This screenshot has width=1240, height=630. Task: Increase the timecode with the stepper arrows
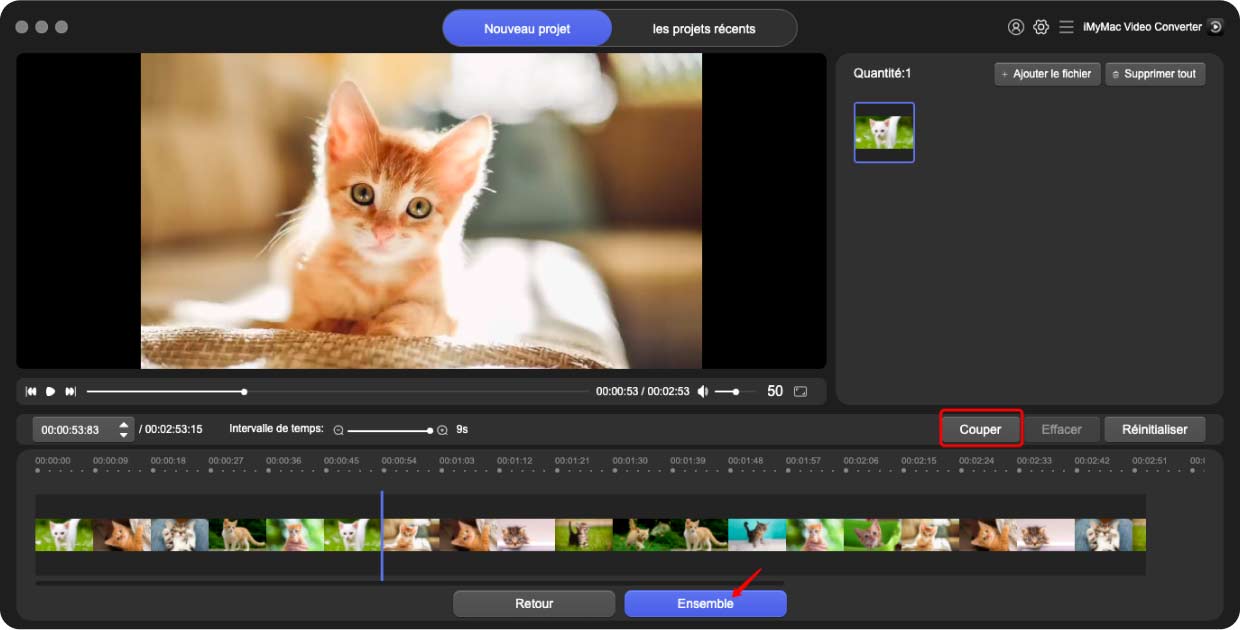(124, 425)
